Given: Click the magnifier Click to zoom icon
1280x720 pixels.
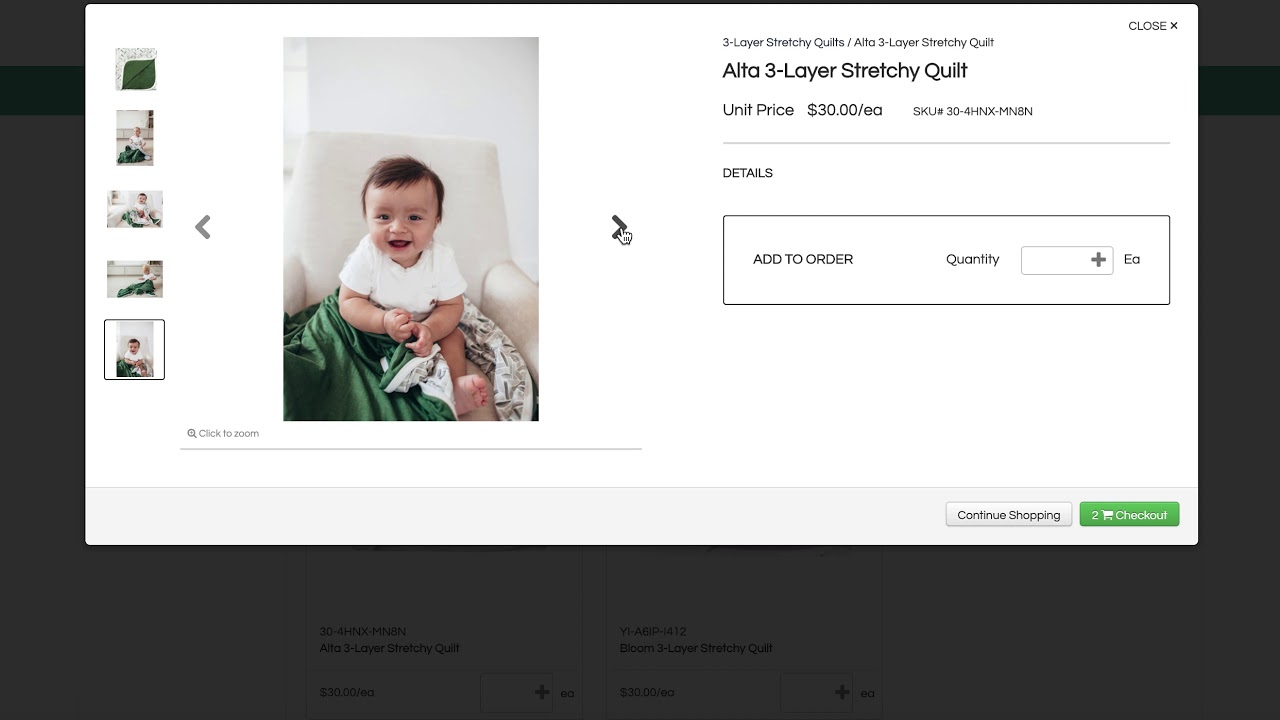Looking at the screenshot, I should pyautogui.click(x=192, y=434).
